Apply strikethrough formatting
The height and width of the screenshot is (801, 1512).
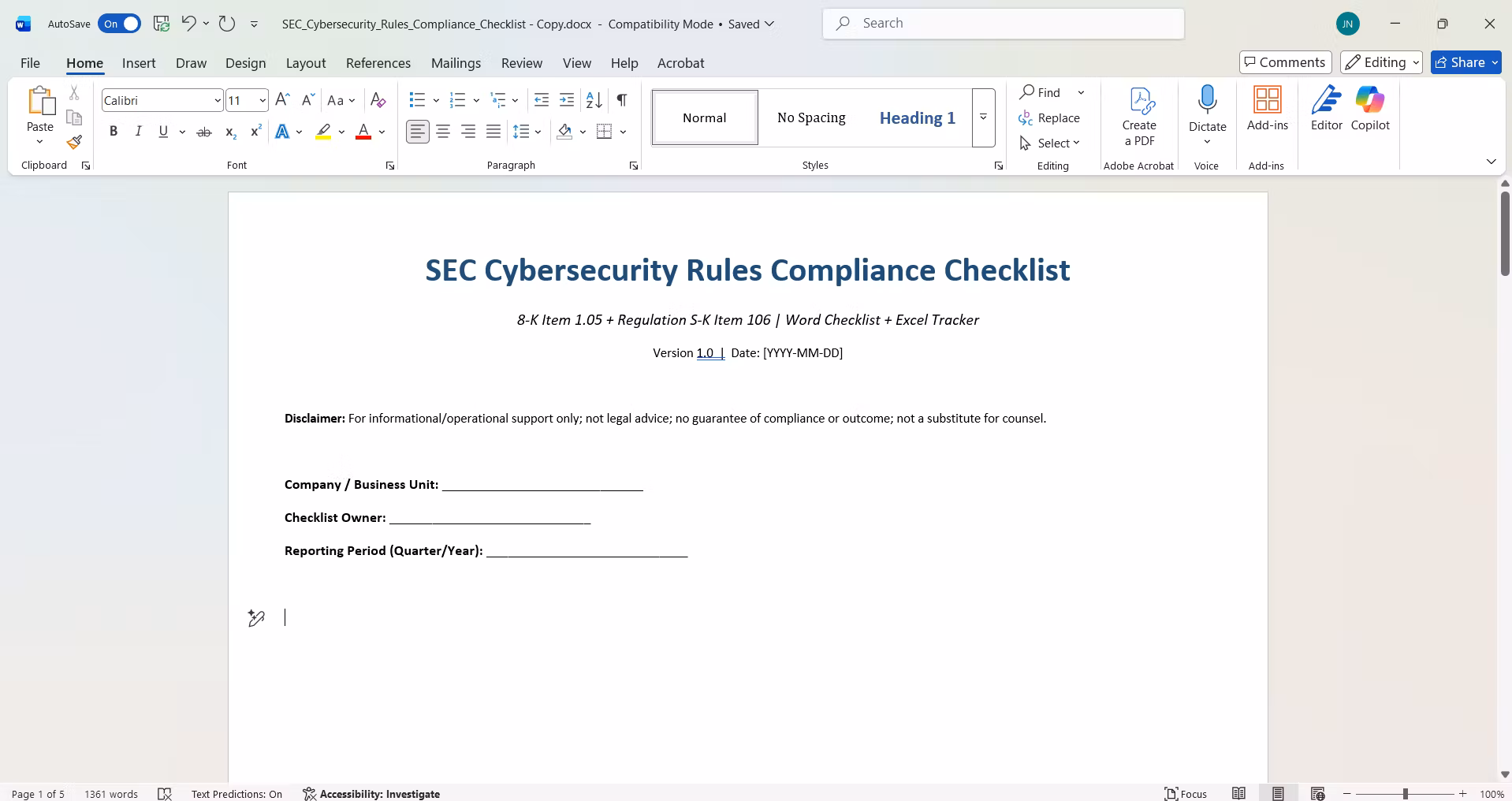tap(204, 132)
